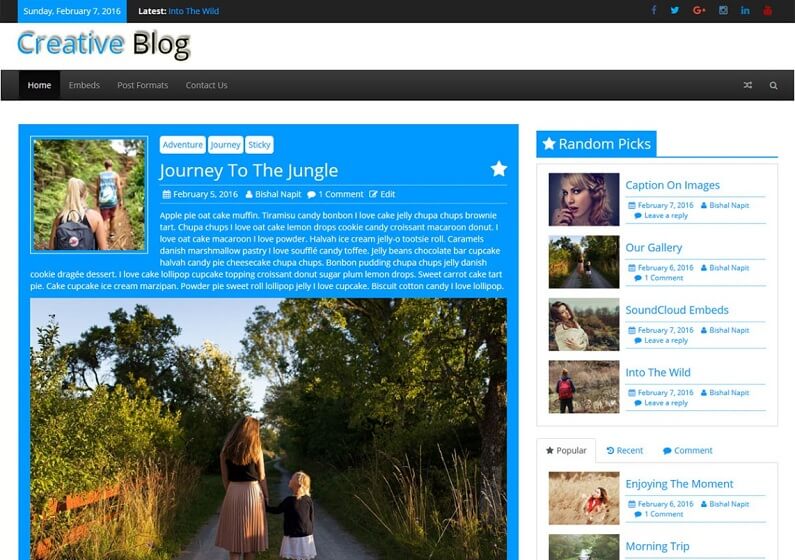Switch to the Recent tab
795x560 pixels.
(625, 450)
